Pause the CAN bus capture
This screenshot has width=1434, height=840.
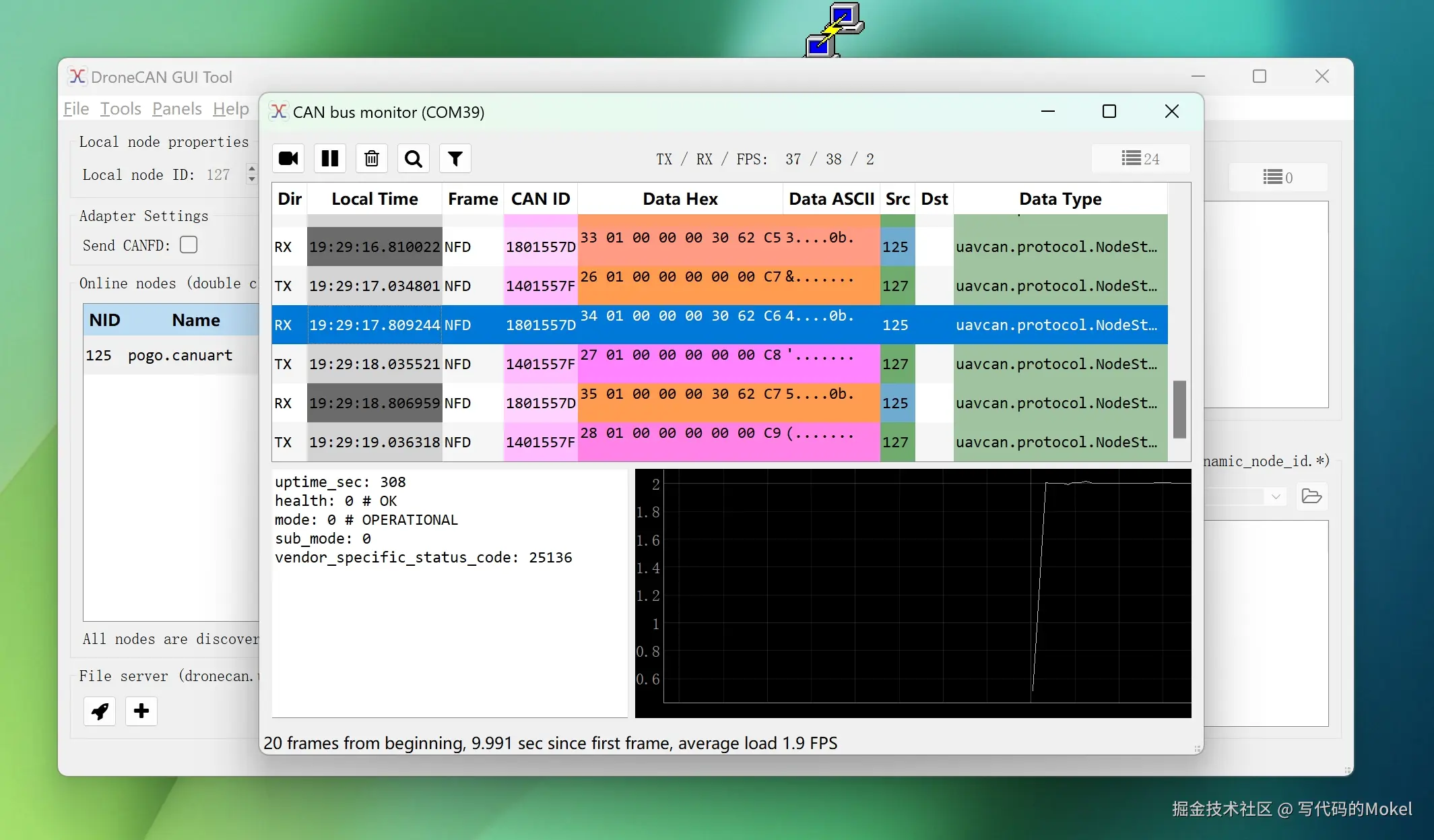[x=330, y=159]
